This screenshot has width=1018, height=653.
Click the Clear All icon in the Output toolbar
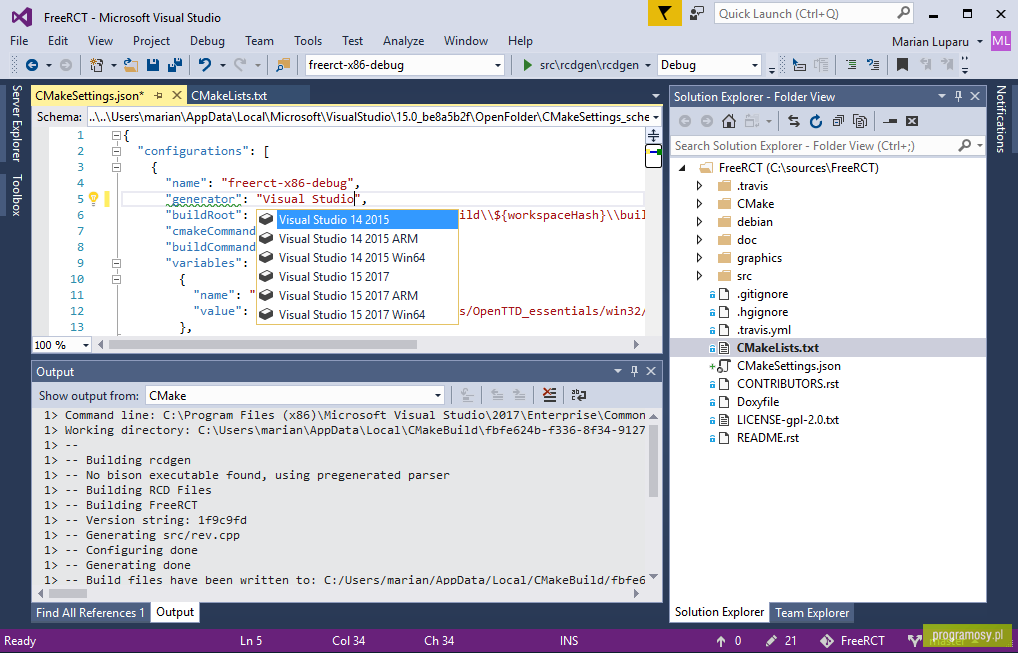coord(549,395)
